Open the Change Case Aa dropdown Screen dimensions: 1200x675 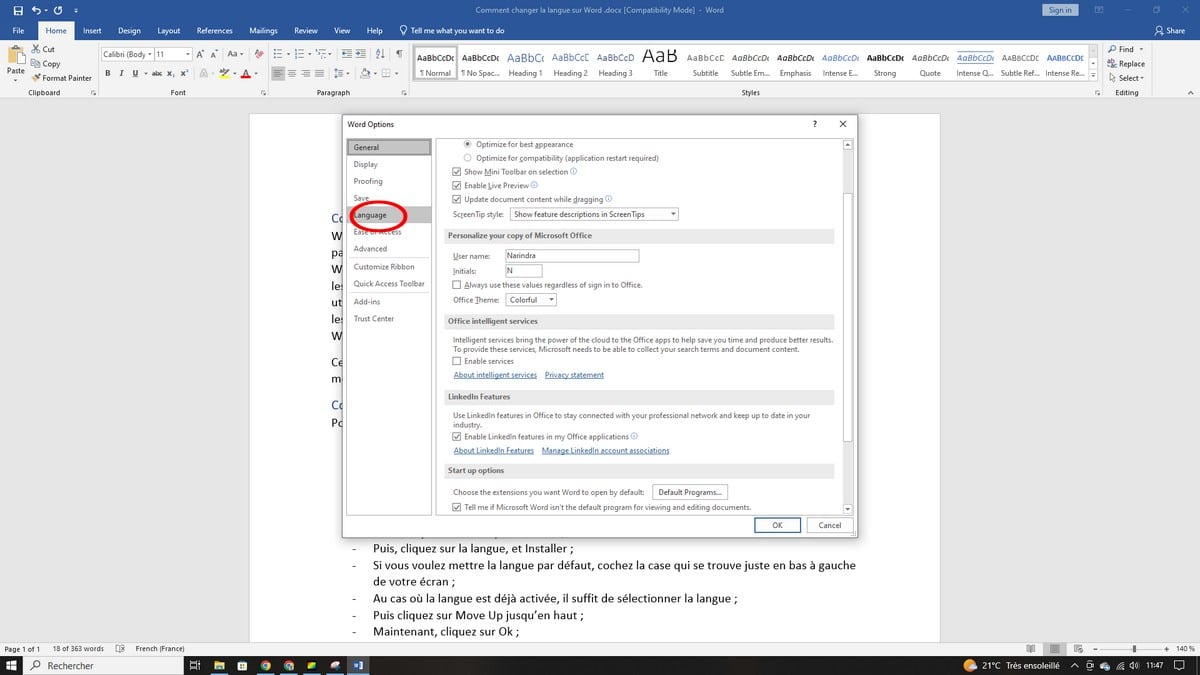point(234,54)
